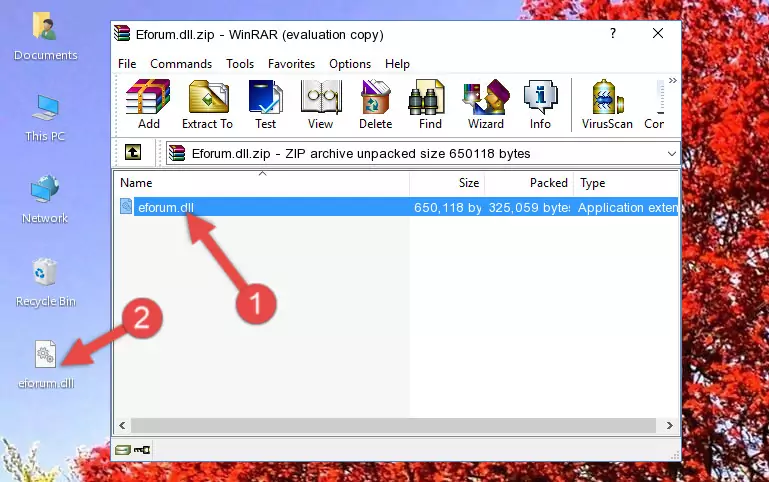Close the WinRAR window

[658, 33]
